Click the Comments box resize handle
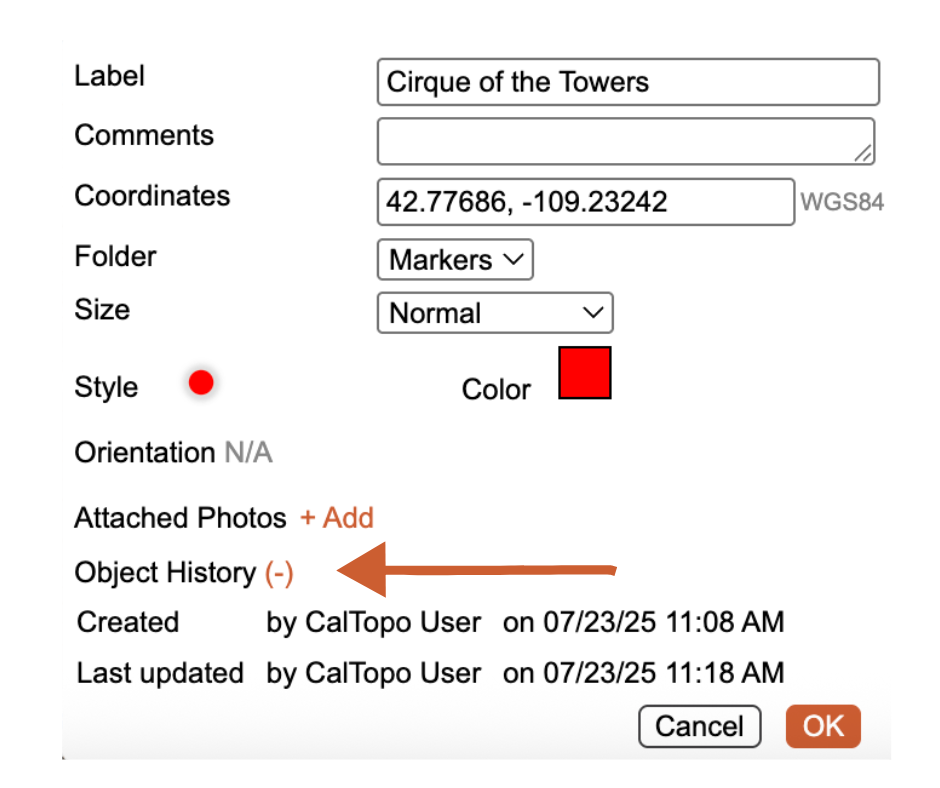The height and width of the screenshot is (788, 940). (x=864, y=153)
